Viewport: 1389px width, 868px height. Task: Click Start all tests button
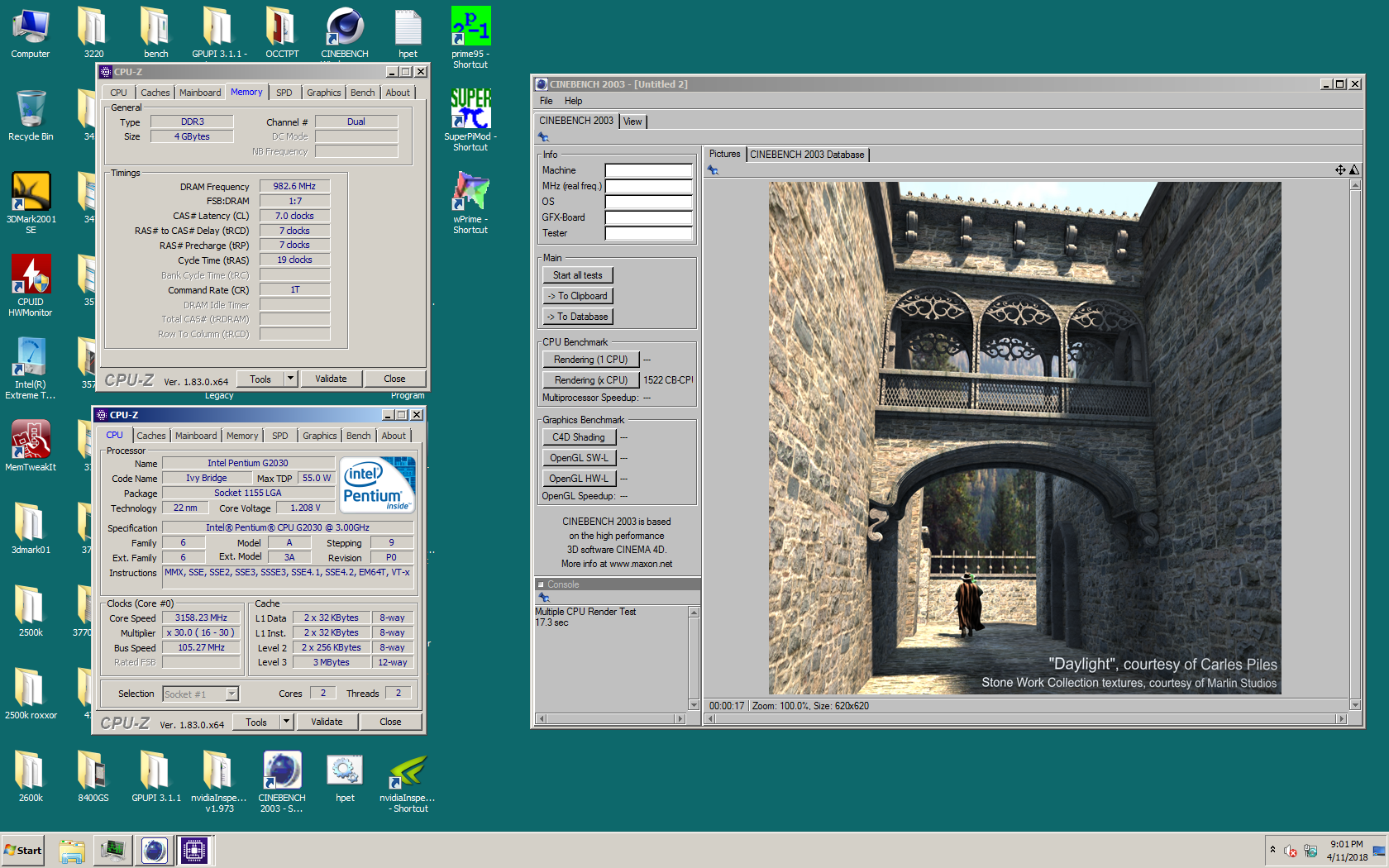[577, 275]
